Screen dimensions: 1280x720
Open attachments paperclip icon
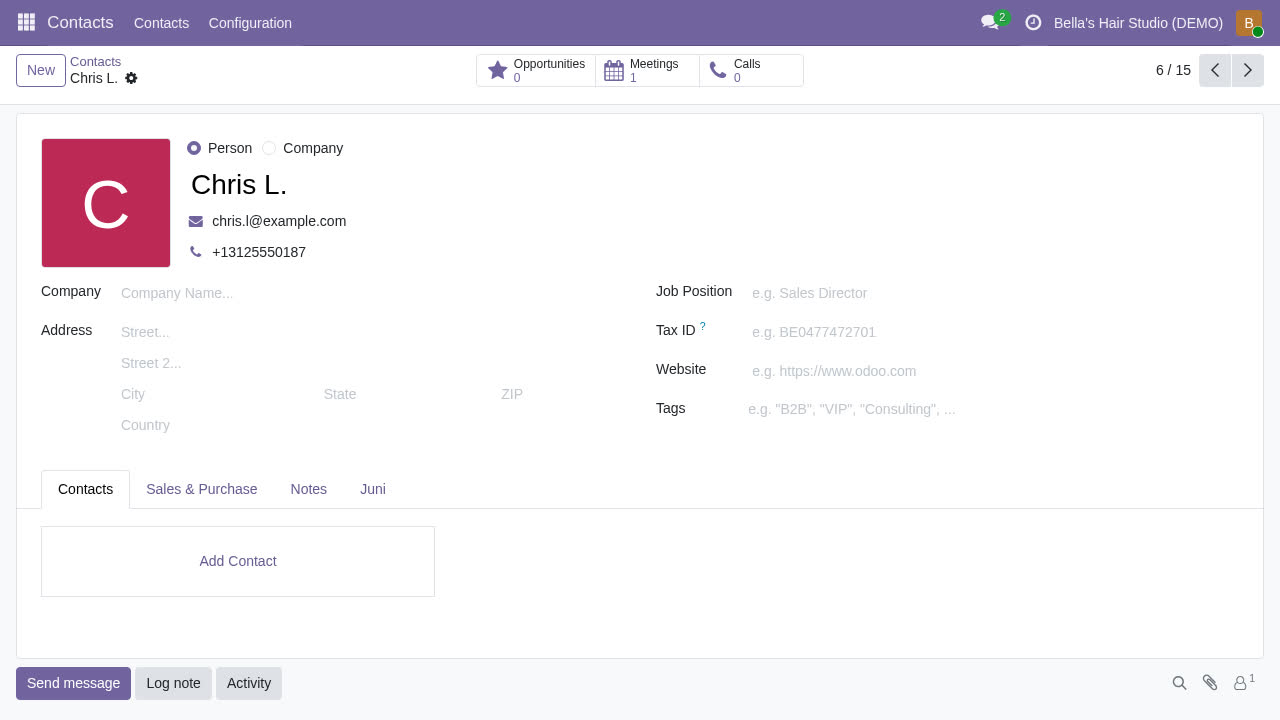click(1210, 683)
